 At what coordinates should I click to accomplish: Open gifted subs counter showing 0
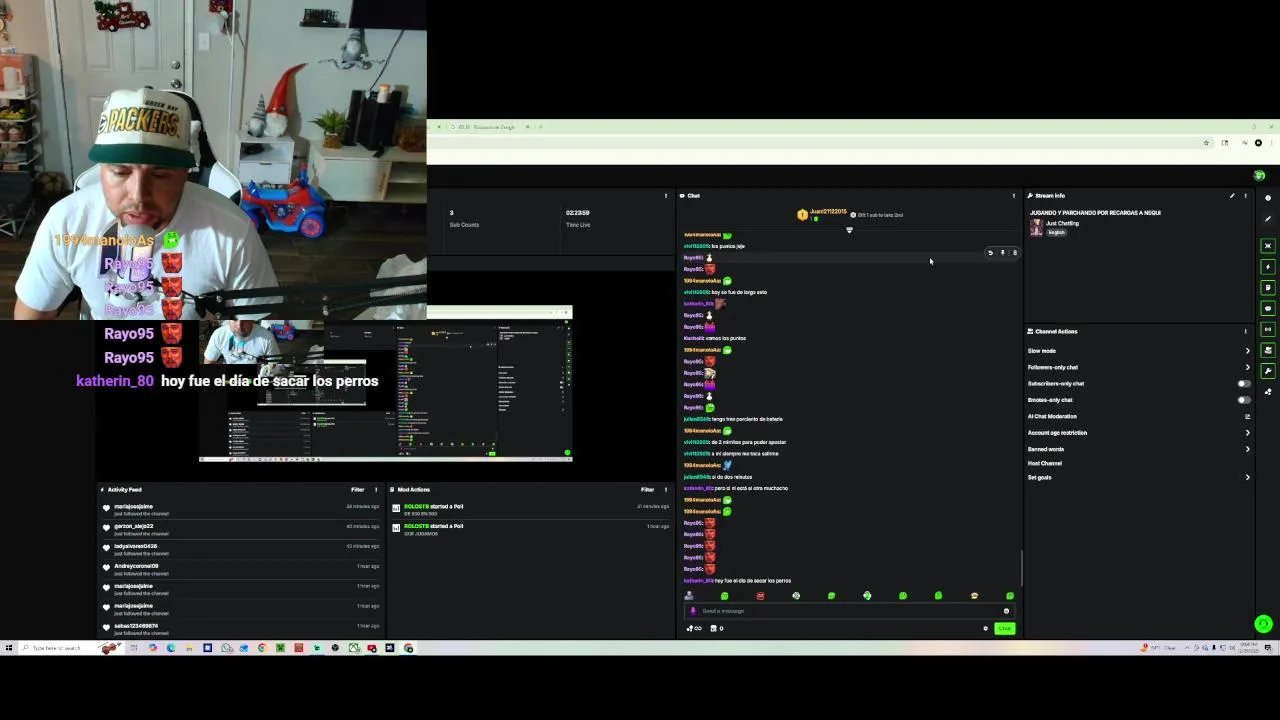point(716,629)
